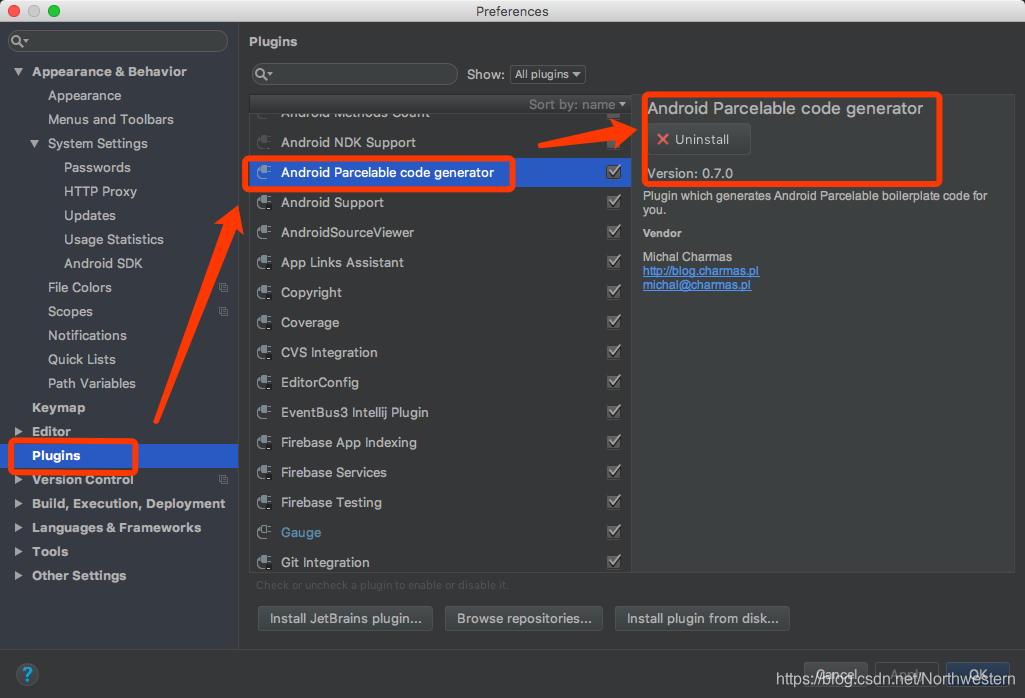Click Install plugin from disk button
Screen dimensions: 1025x698
point(703,618)
